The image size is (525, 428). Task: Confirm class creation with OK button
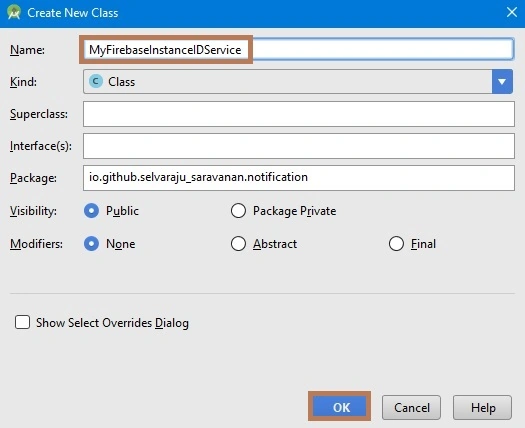pos(340,407)
